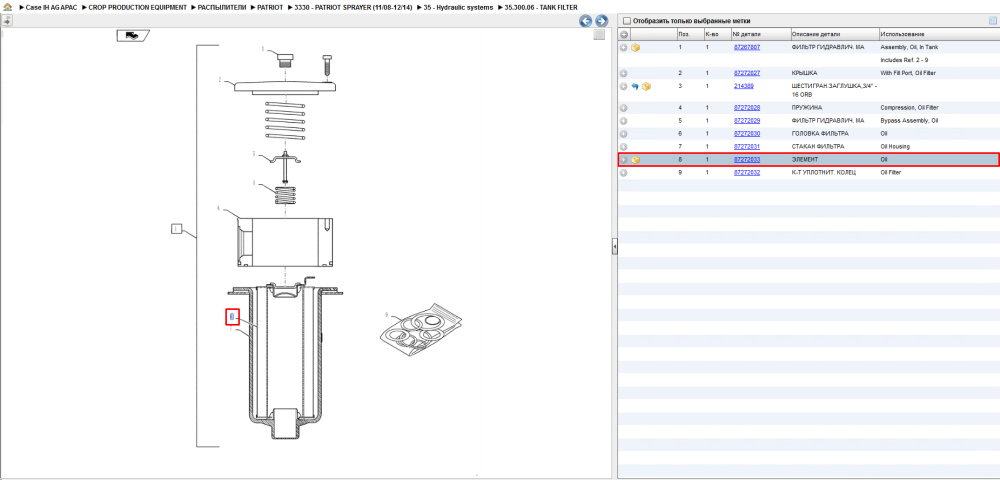
Task: Open the Case IH AG APAC breadcrumb
Action: [x=51, y=7]
